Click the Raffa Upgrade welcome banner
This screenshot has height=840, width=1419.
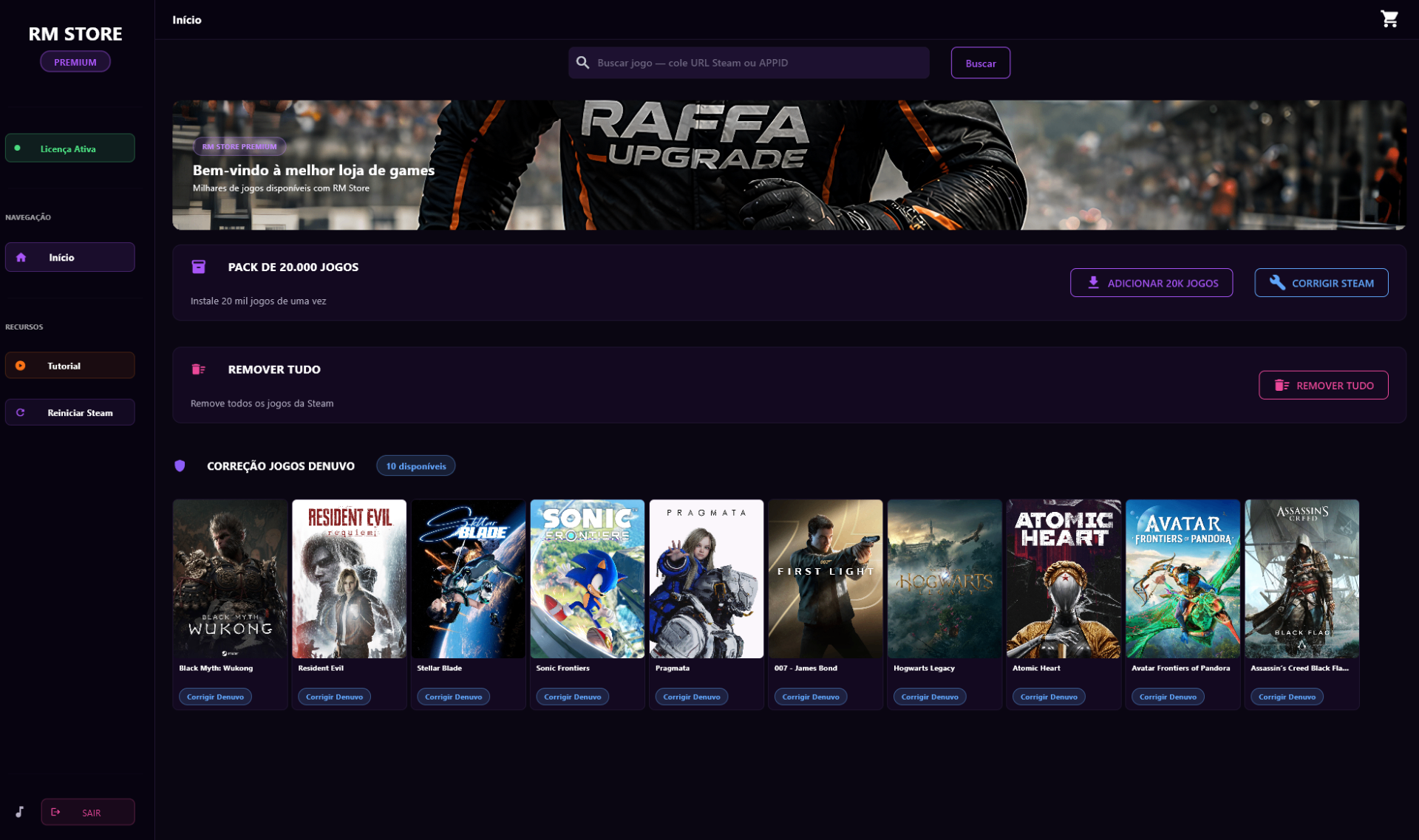pyautogui.click(x=789, y=165)
